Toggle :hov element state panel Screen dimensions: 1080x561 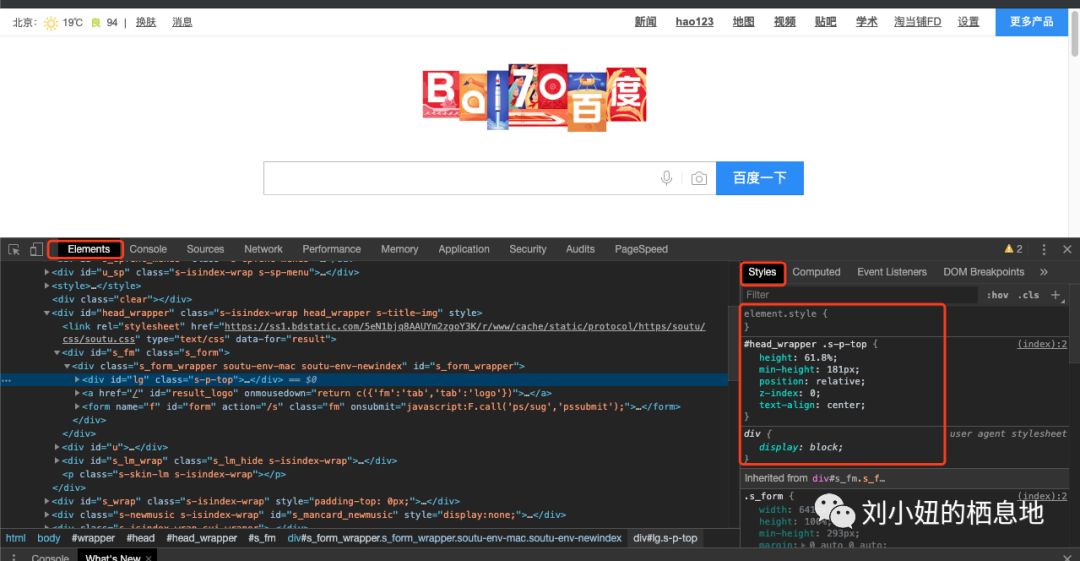click(x=997, y=295)
